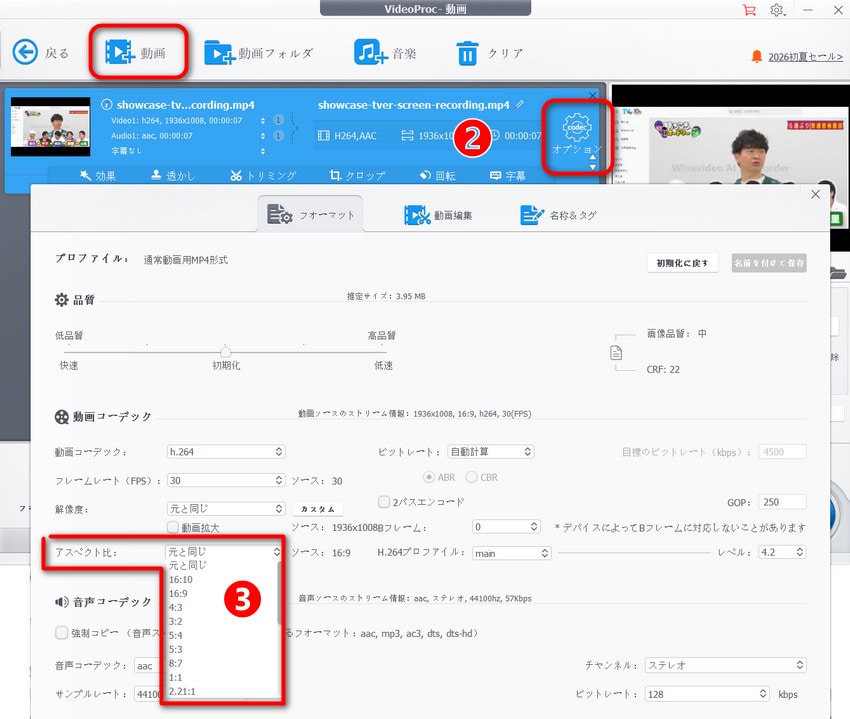Viewport: 850px width, 719px height.
Task: Open the Video1 track selector arrows
Action: click(262, 120)
